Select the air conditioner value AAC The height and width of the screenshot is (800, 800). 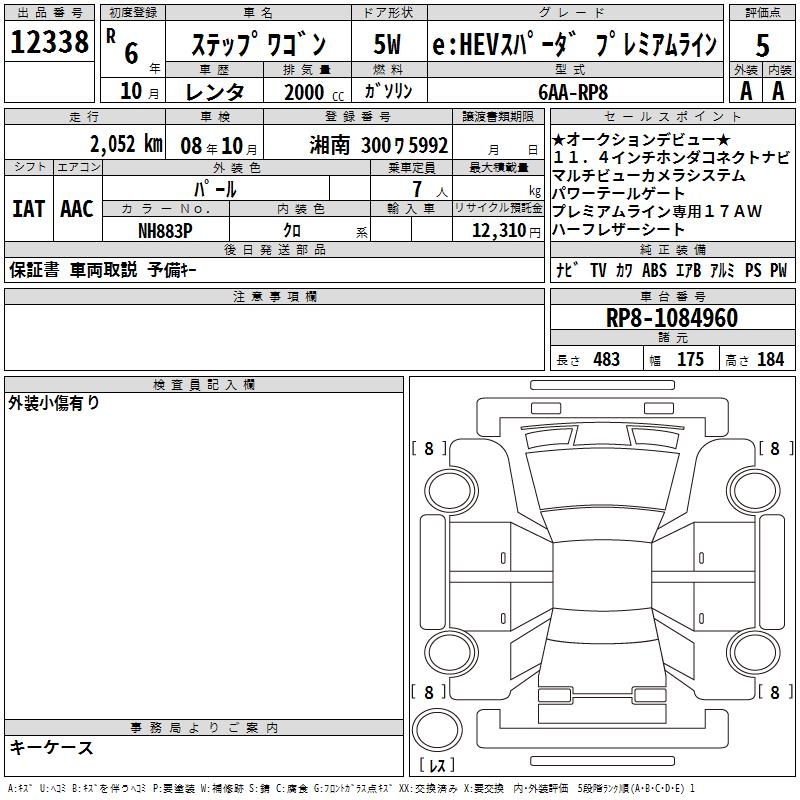[77, 209]
